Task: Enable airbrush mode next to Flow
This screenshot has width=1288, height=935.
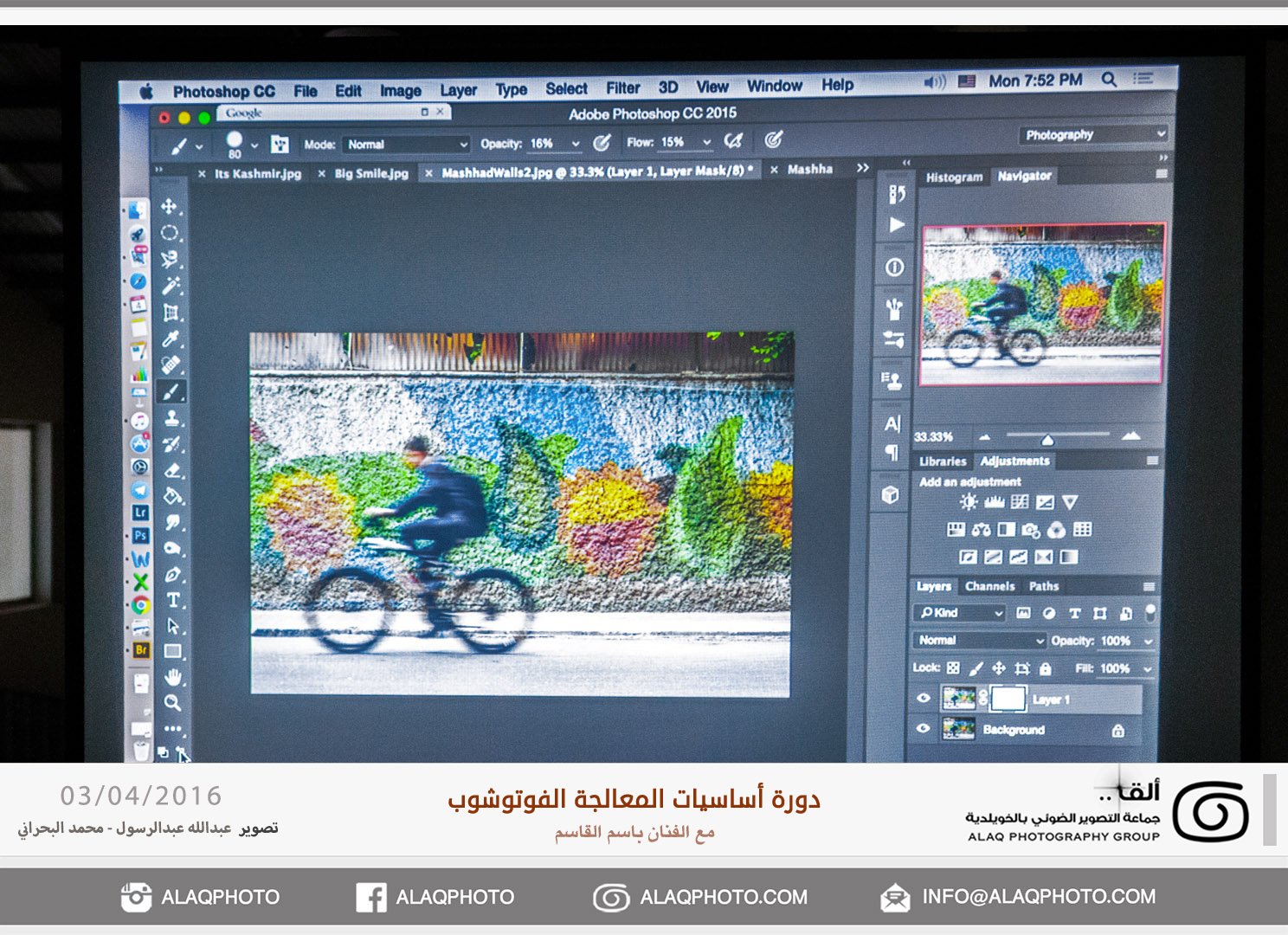Action: point(734,140)
